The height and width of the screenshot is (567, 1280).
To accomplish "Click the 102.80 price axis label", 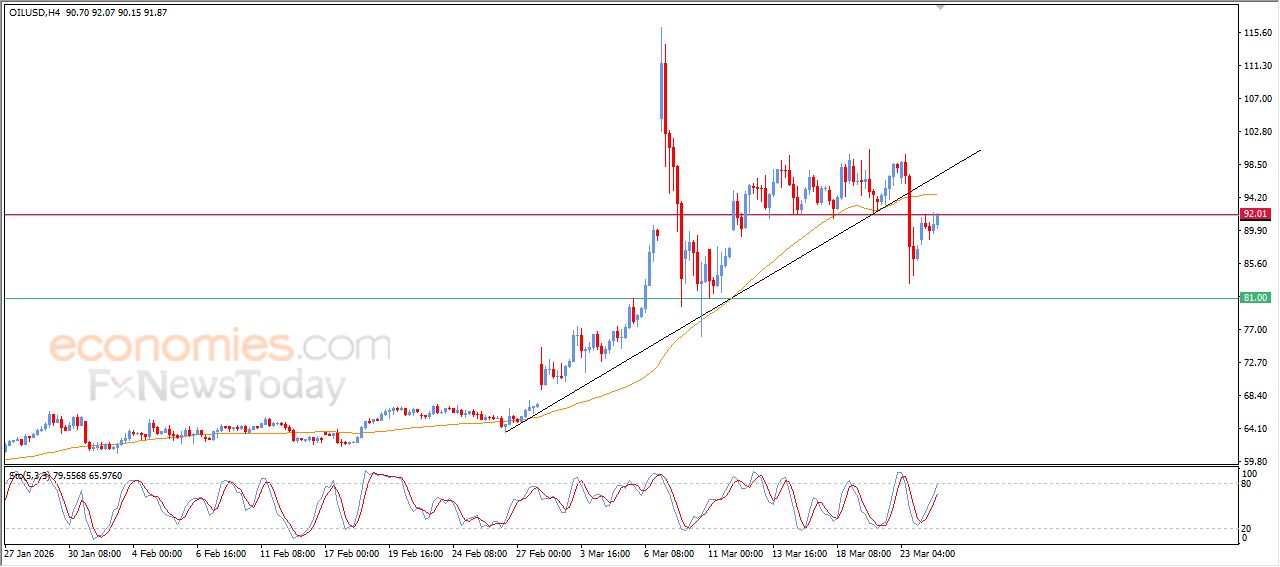I will [1257, 132].
